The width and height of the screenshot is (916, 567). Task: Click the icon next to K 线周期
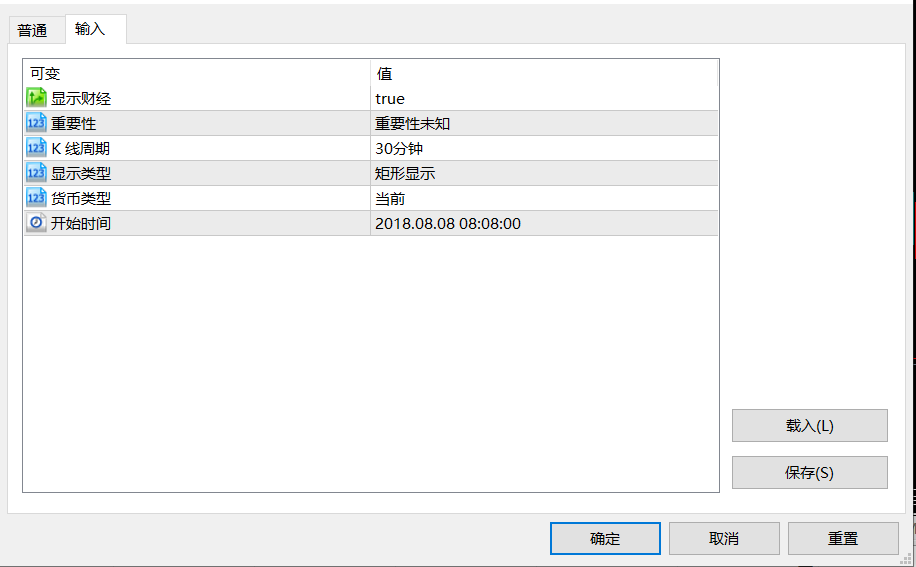pos(36,148)
